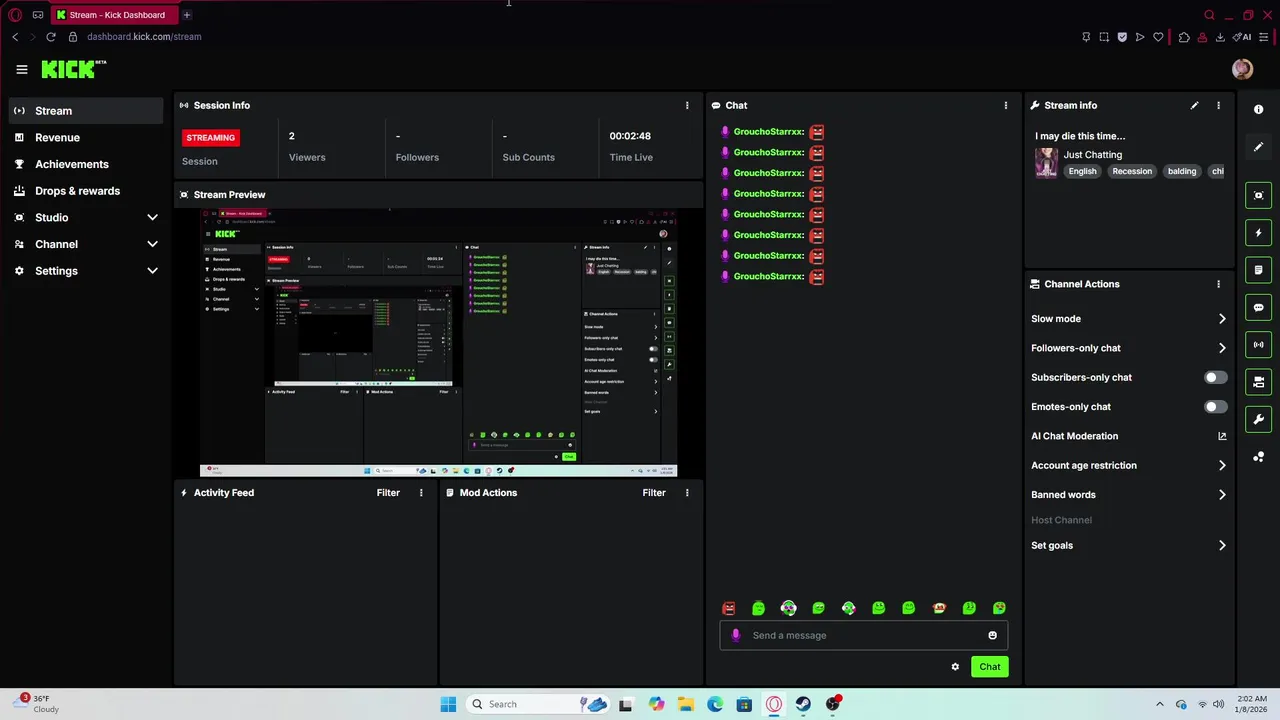Screen dimensions: 1280x720
Task: Toggle the stream preview widget icon in sidebar
Action: tap(1259, 196)
